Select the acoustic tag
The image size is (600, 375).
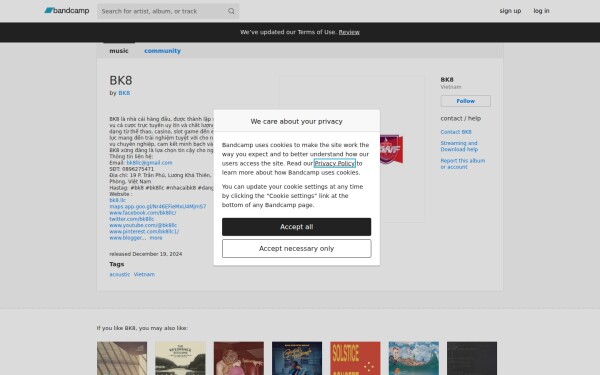tap(119, 274)
